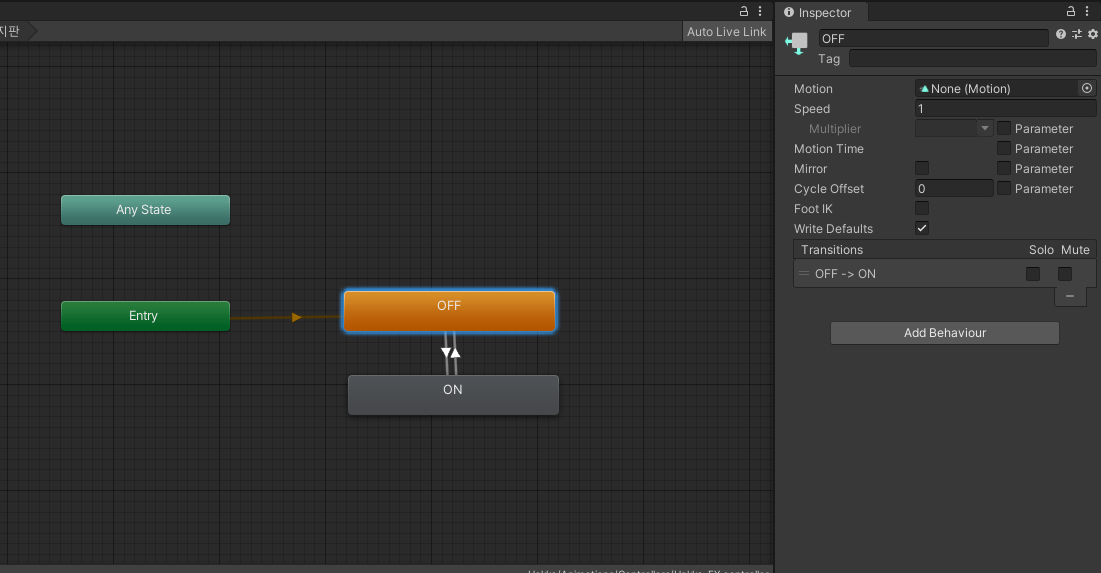This screenshot has width=1101, height=573.
Task: Open the Inspector panel more options menu
Action: pyautogui.click(x=1087, y=11)
